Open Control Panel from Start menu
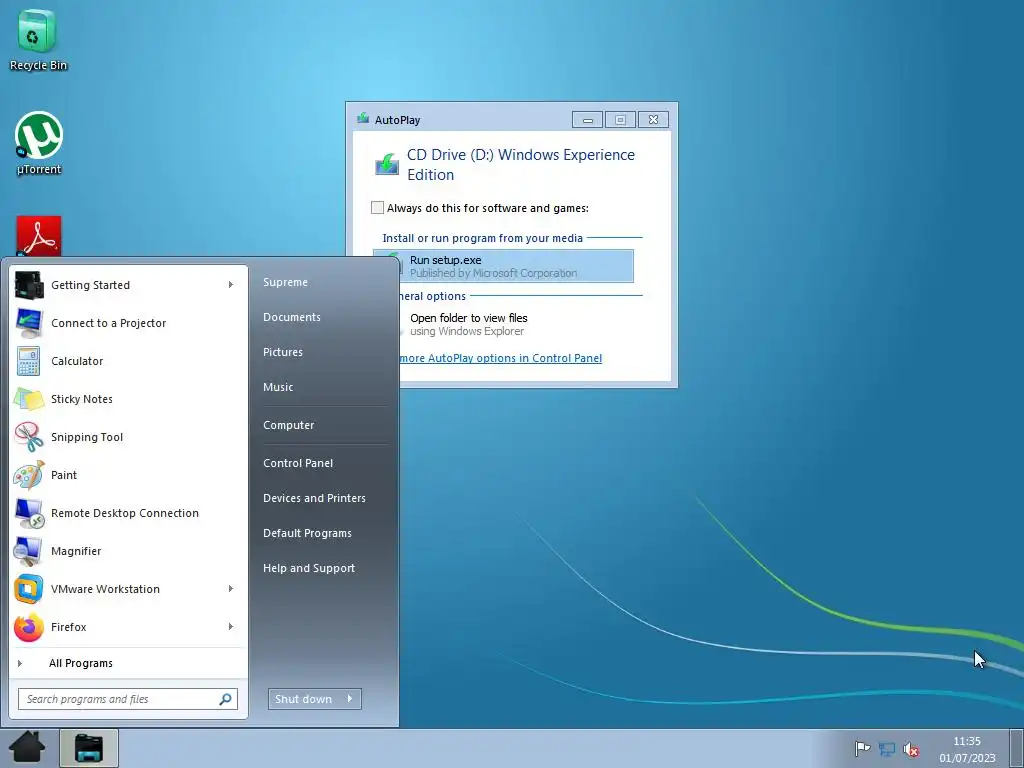 (x=298, y=463)
